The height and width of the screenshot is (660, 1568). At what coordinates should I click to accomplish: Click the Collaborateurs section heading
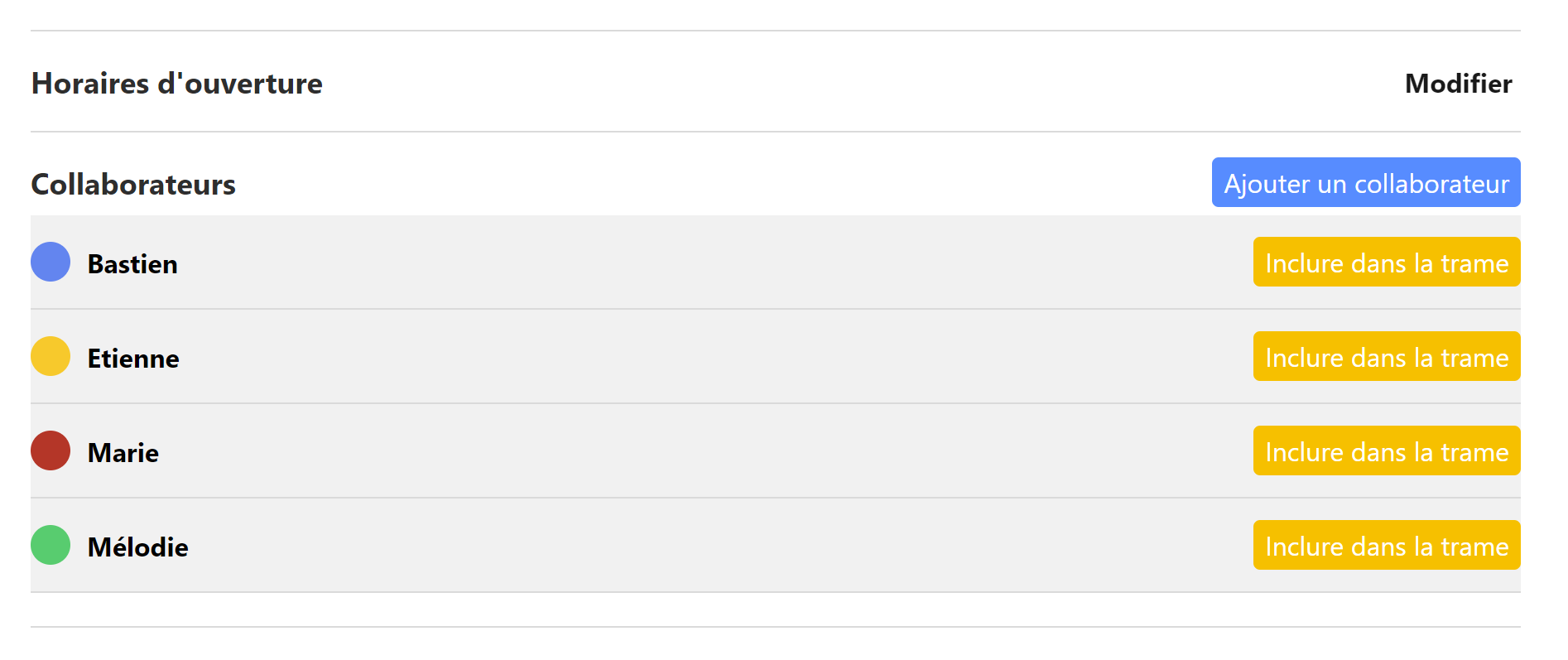click(x=133, y=185)
